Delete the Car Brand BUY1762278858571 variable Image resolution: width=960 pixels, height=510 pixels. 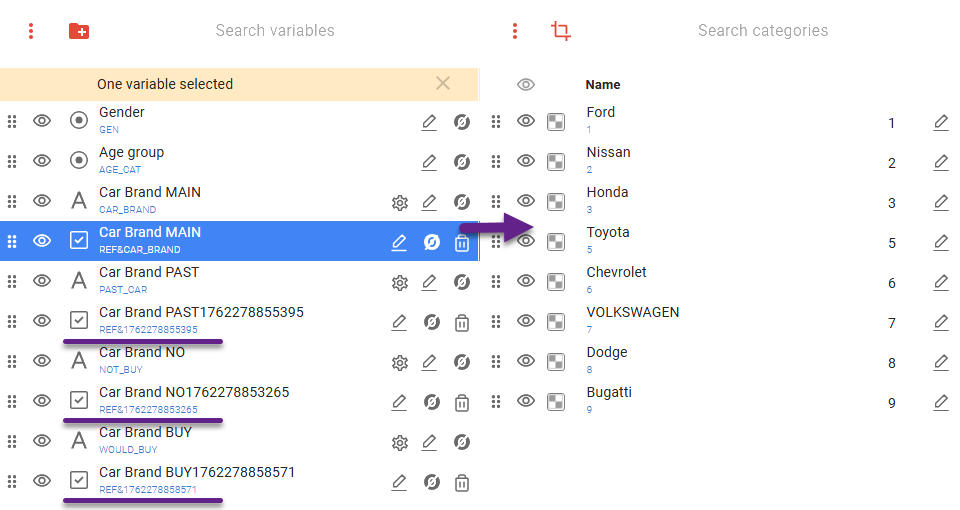461,482
